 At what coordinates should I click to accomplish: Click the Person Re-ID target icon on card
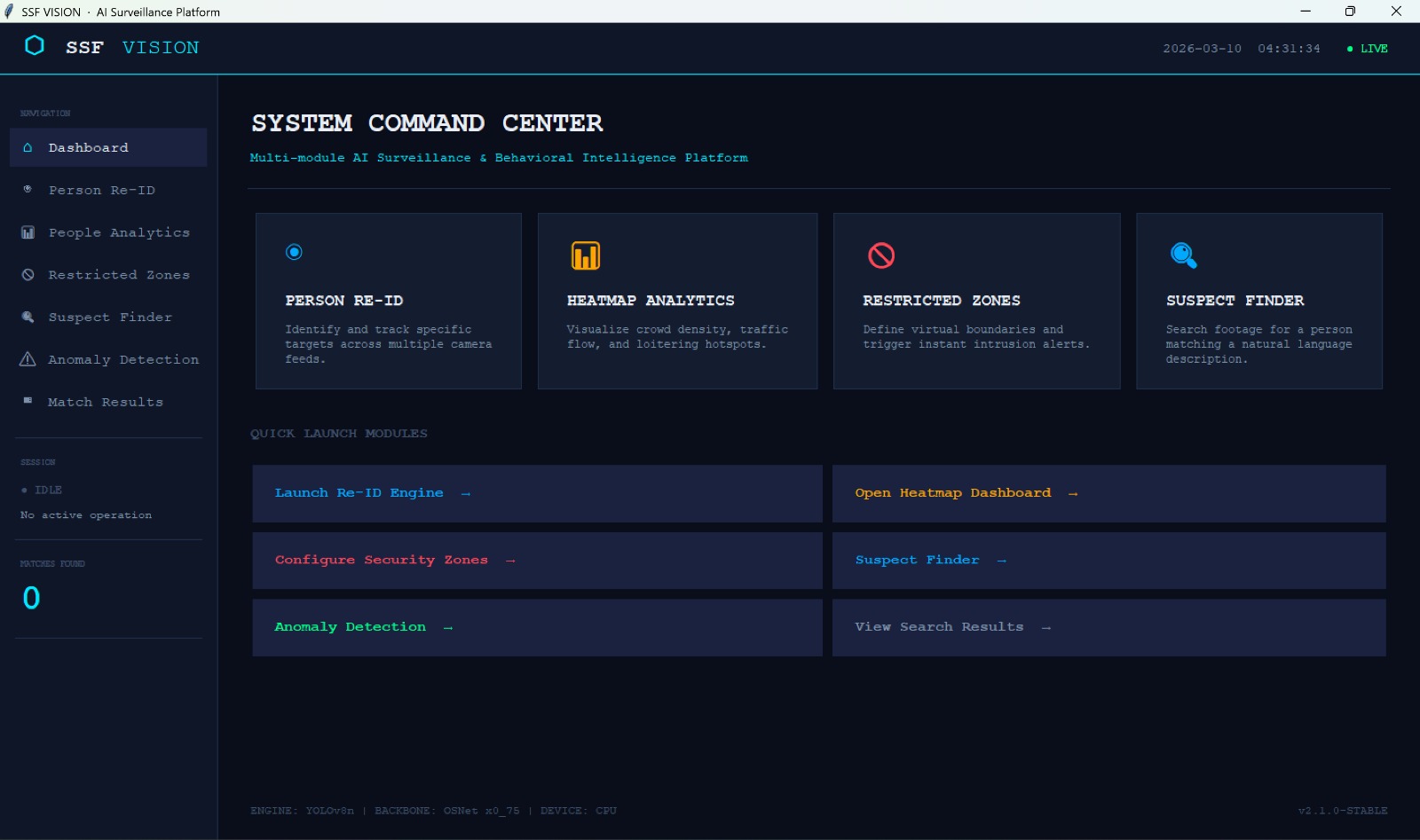coord(294,252)
